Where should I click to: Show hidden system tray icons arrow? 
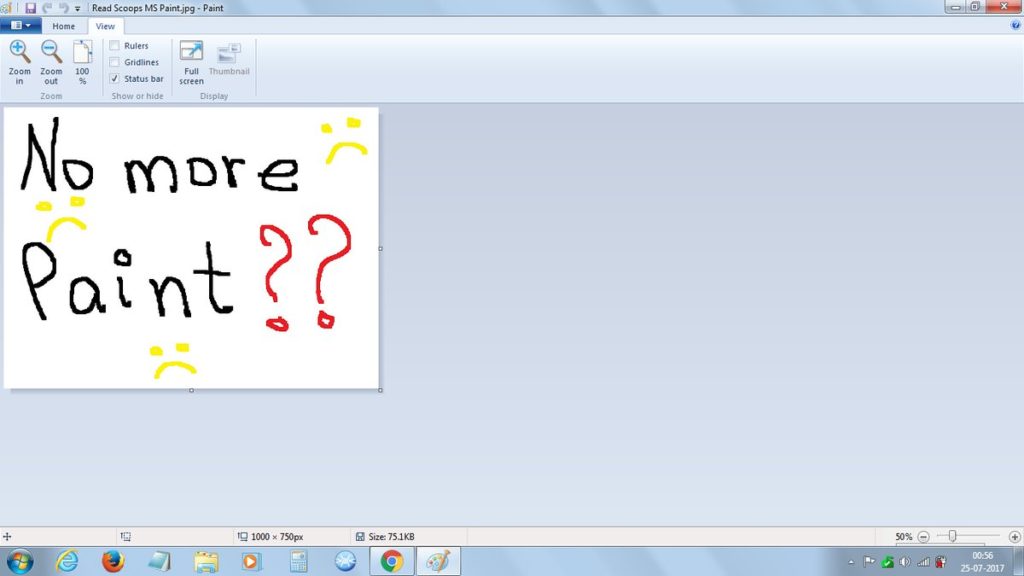(851, 562)
